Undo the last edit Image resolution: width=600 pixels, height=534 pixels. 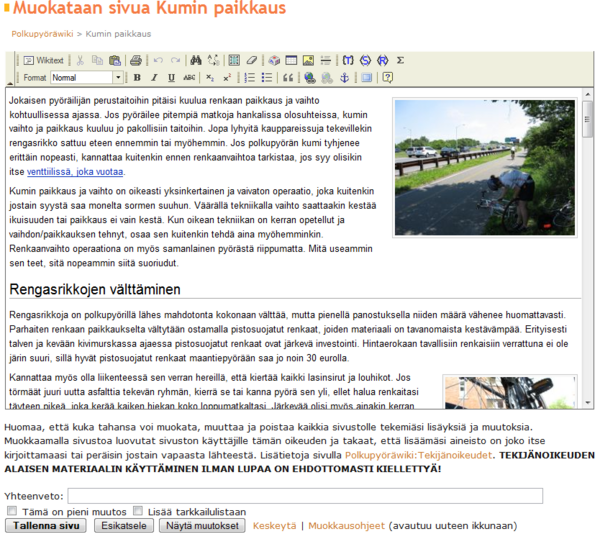point(158,60)
